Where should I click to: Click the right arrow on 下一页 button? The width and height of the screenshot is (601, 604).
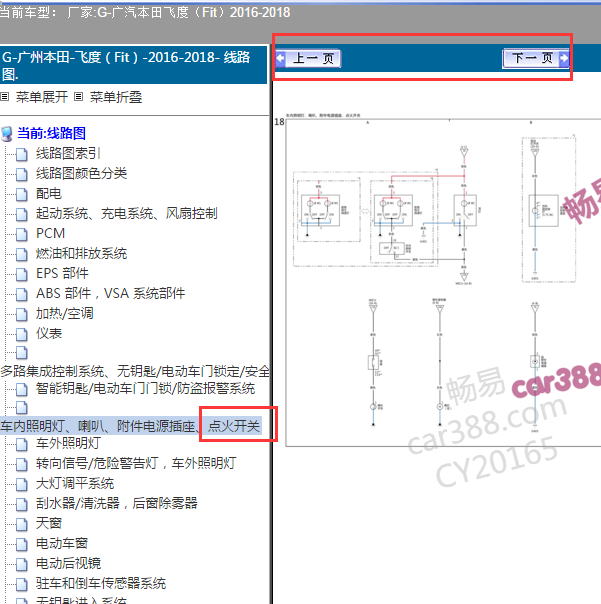tap(564, 58)
